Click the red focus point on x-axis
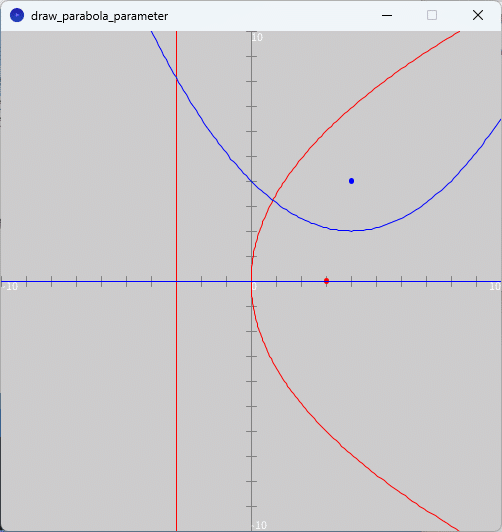 pos(326,281)
